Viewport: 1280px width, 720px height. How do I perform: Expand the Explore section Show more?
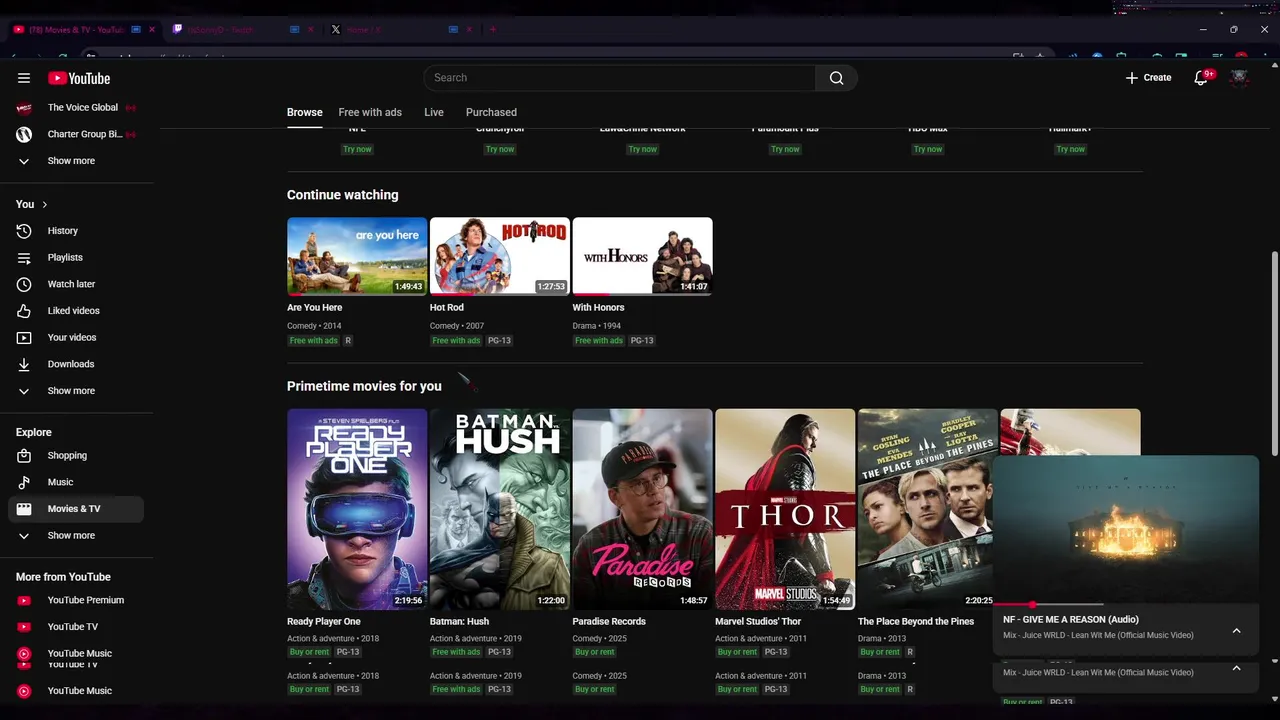click(71, 536)
